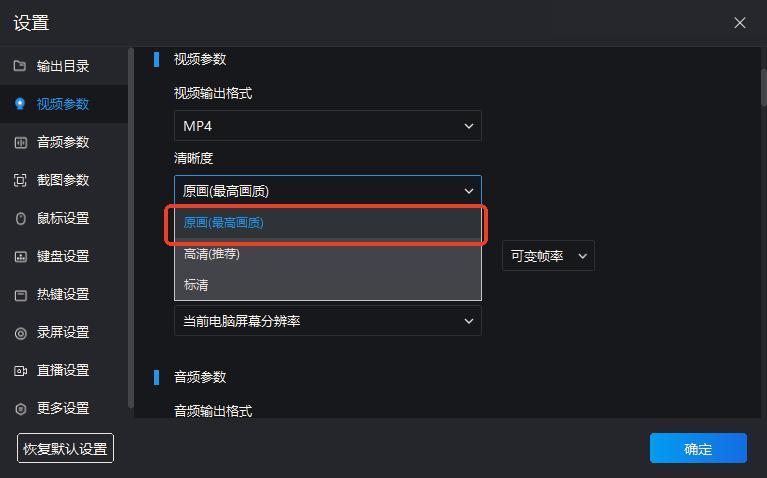The width and height of the screenshot is (767, 478).
Task: Click the live streaming settings icon
Action: (x=20, y=370)
